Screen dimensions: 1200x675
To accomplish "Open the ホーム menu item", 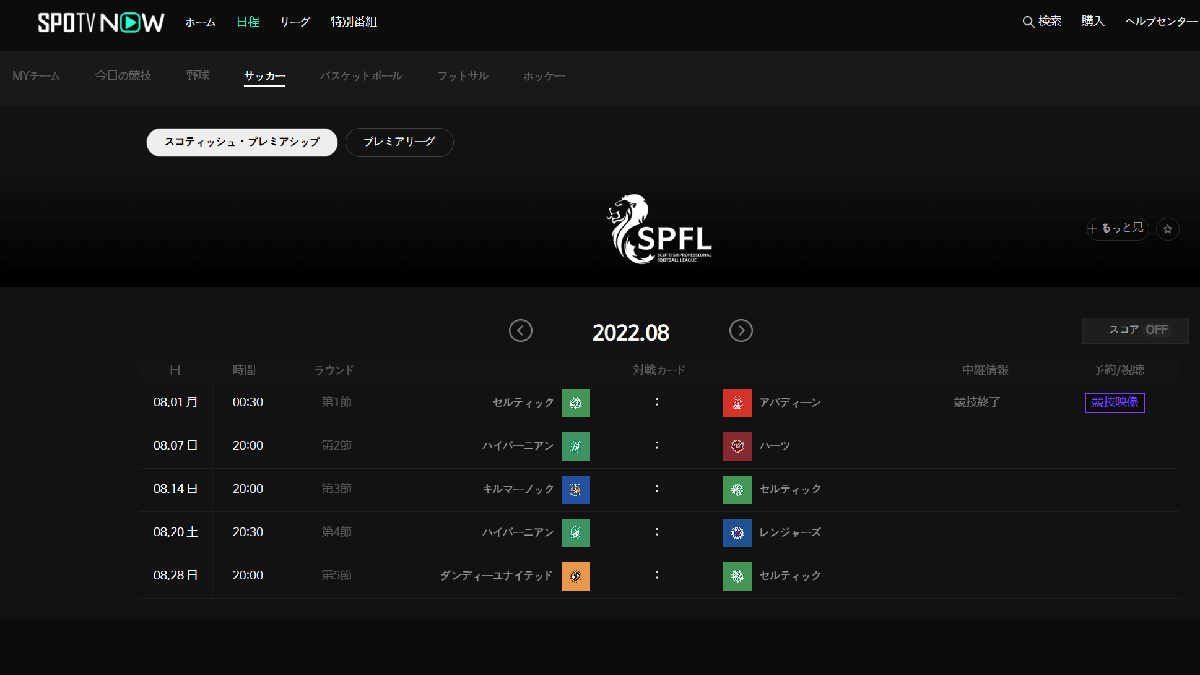I will (200, 22).
